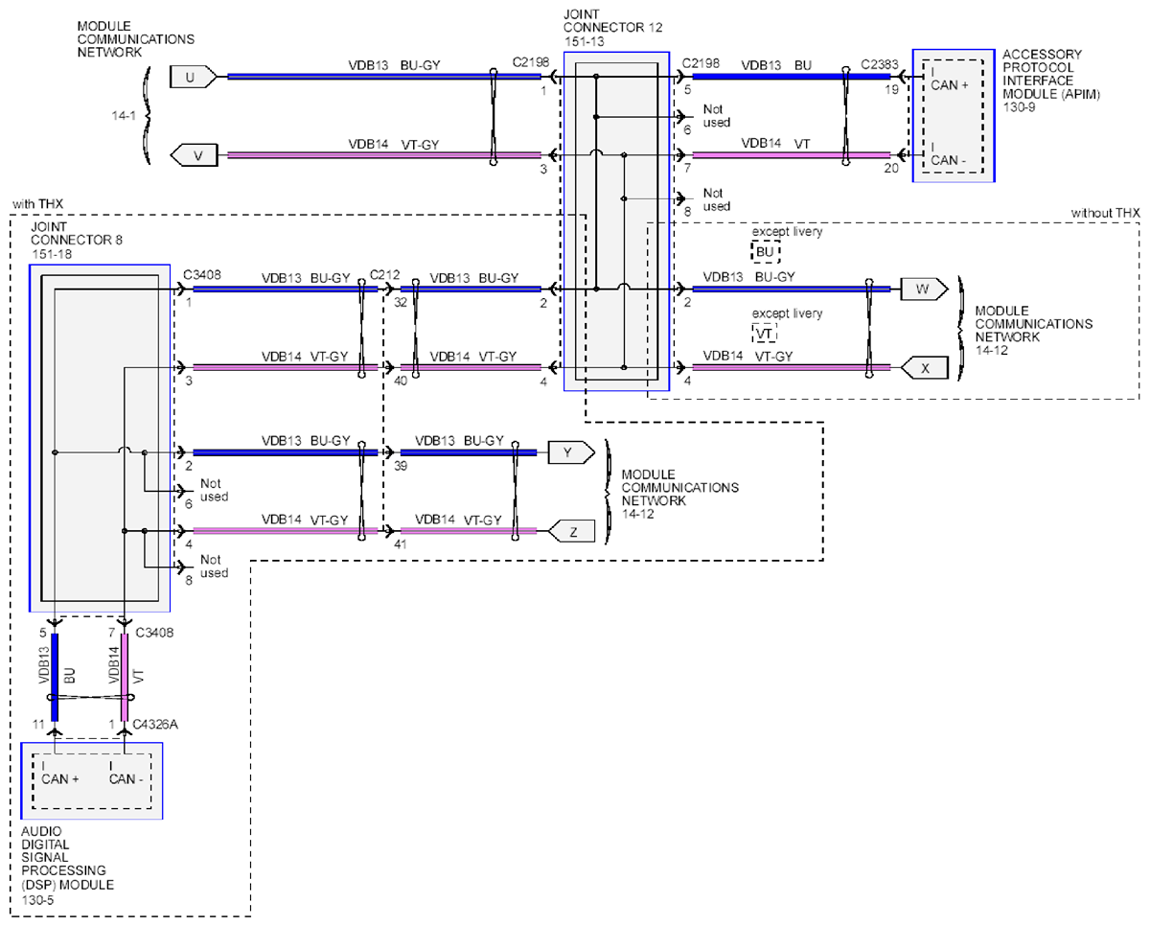Image resolution: width=1150 pixels, height=926 pixels.
Task: Select the "130-9" reference number
Action: 1019,107
